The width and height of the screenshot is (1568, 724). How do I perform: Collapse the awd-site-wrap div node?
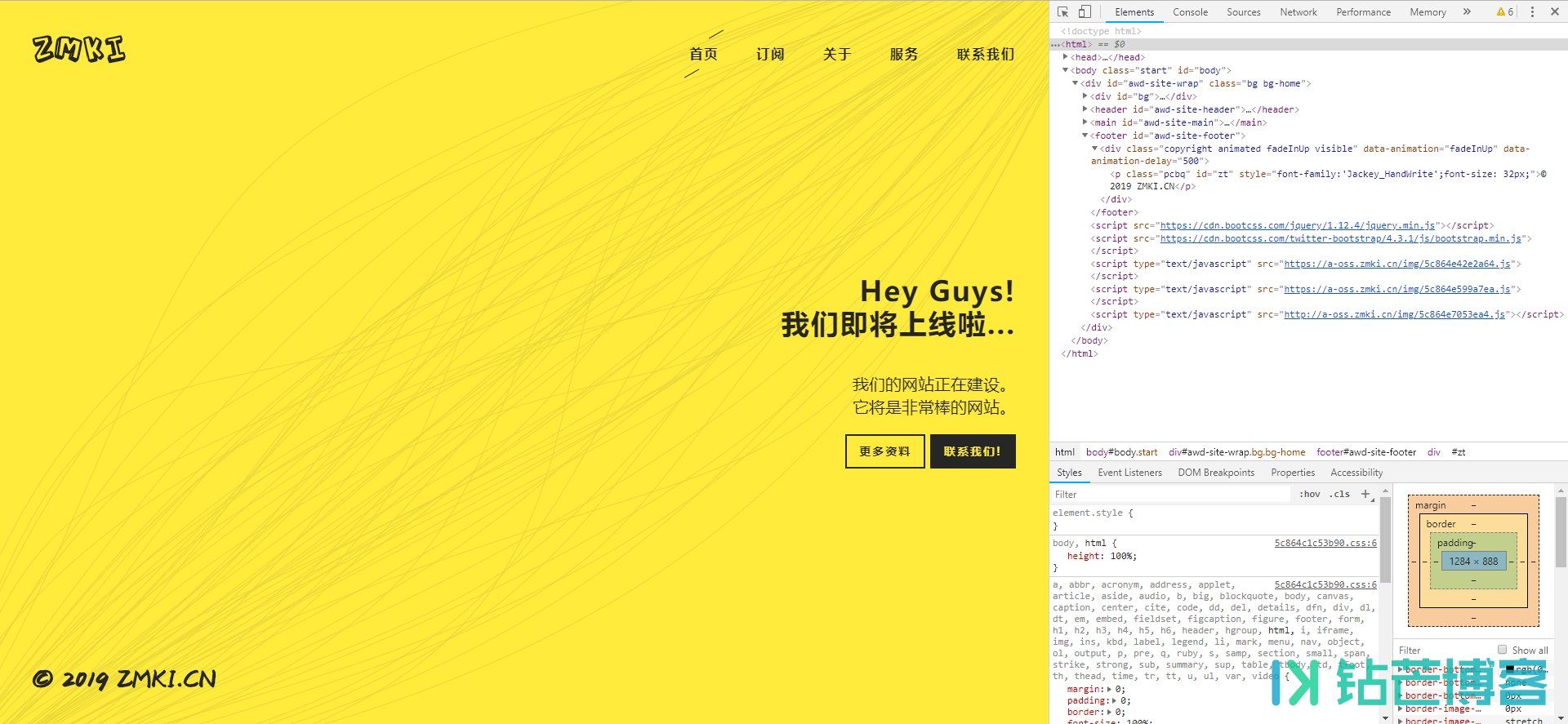[x=1075, y=83]
